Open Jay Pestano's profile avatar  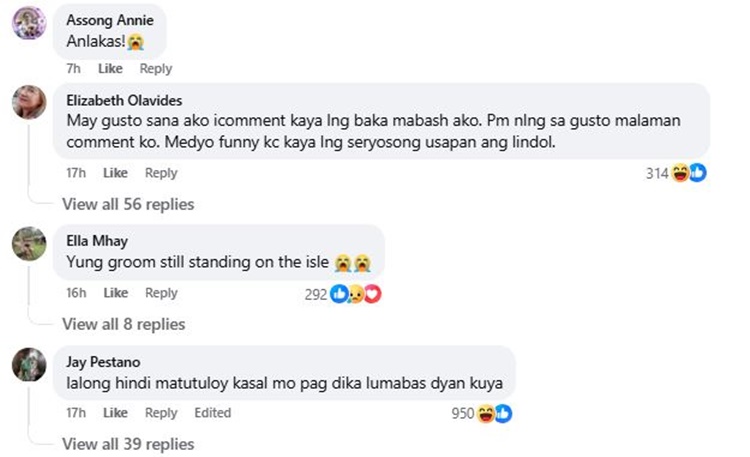click(29, 365)
